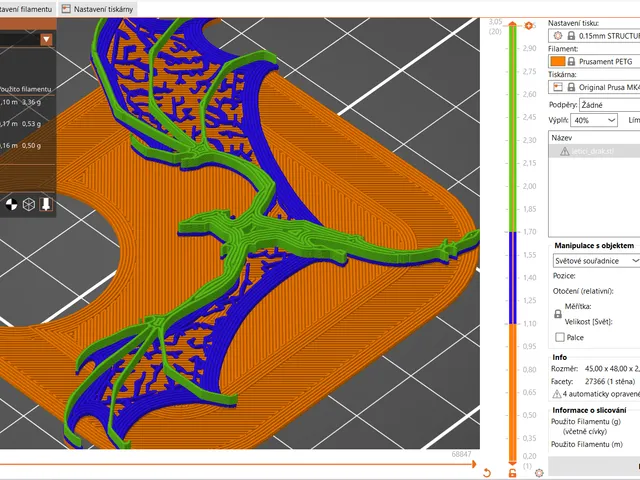This screenshot has width=640, height=480.
Task: Switch to the Nastavení tiskárny tab
Action: (x=98, y=9)
